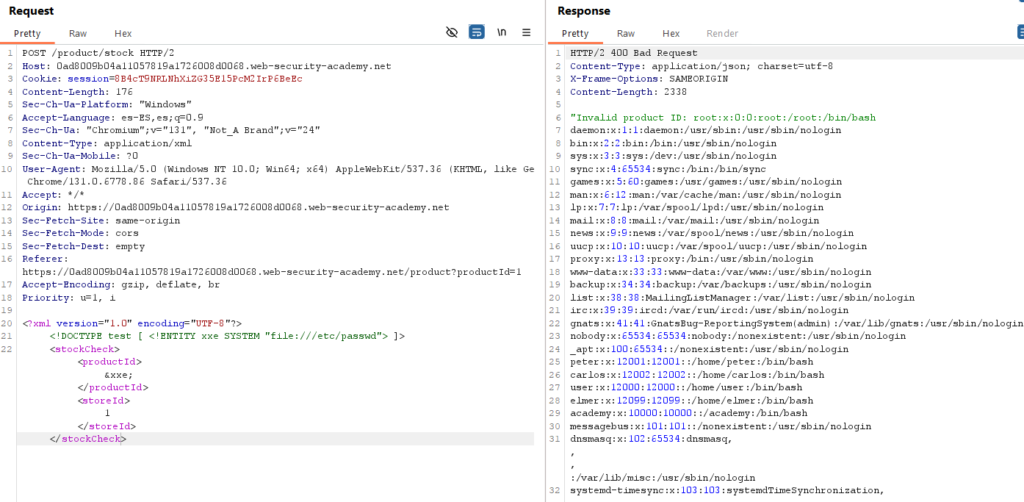Open the Request hamburger options menu

(526, 33)
